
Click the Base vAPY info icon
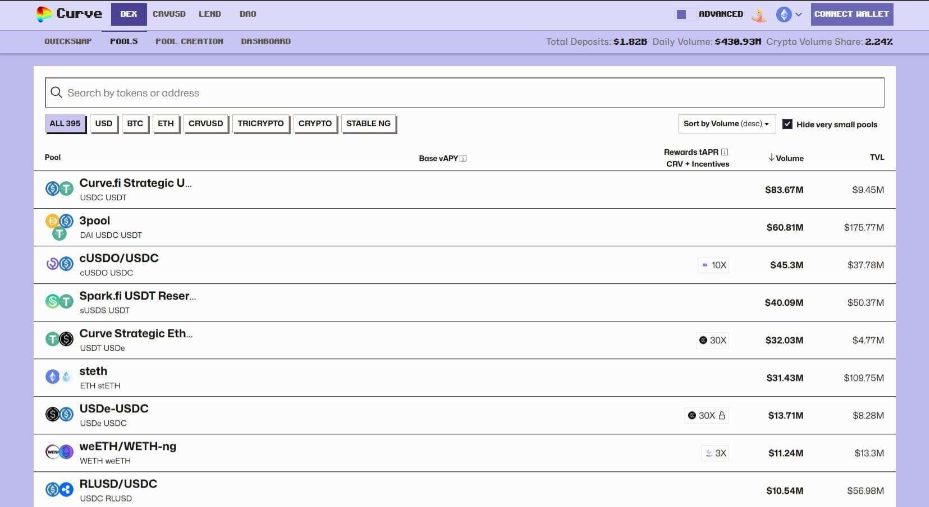tap(463, 158)
